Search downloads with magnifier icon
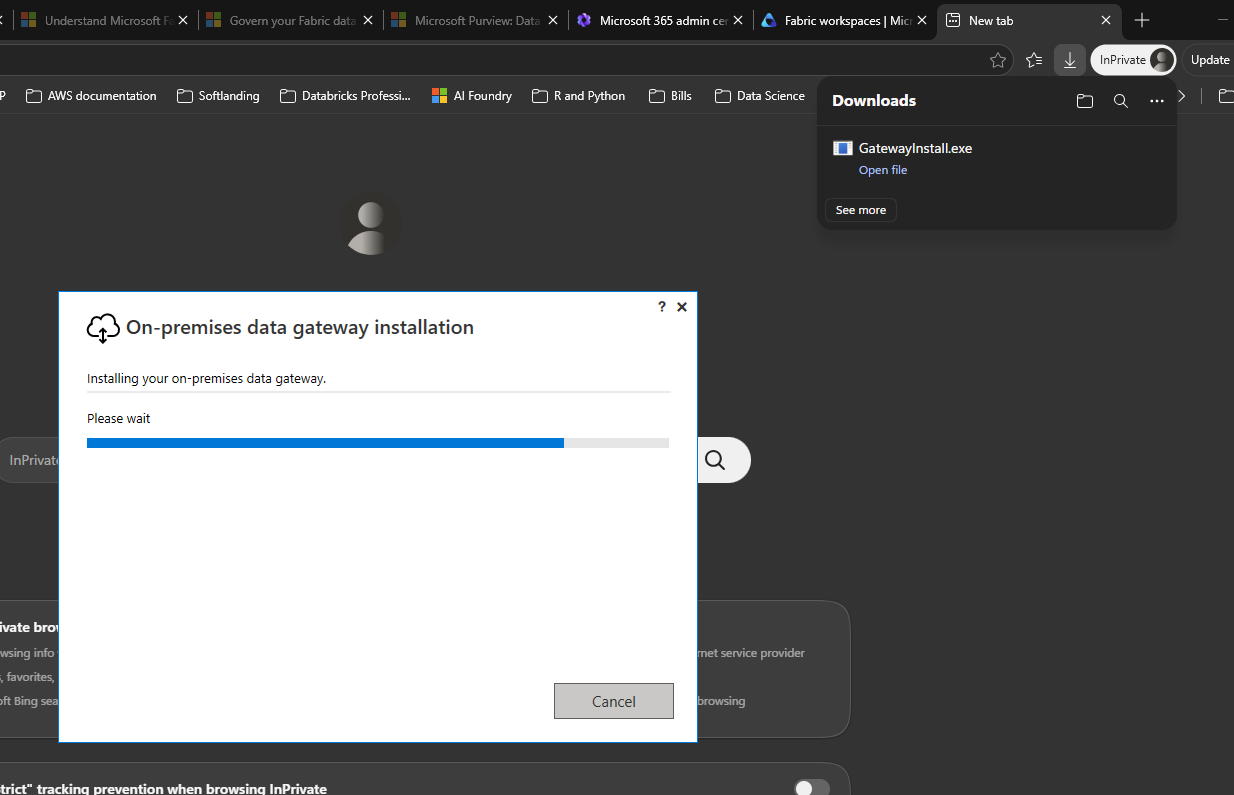The height and width of the screenshot is (795, 1234). 1121,101
